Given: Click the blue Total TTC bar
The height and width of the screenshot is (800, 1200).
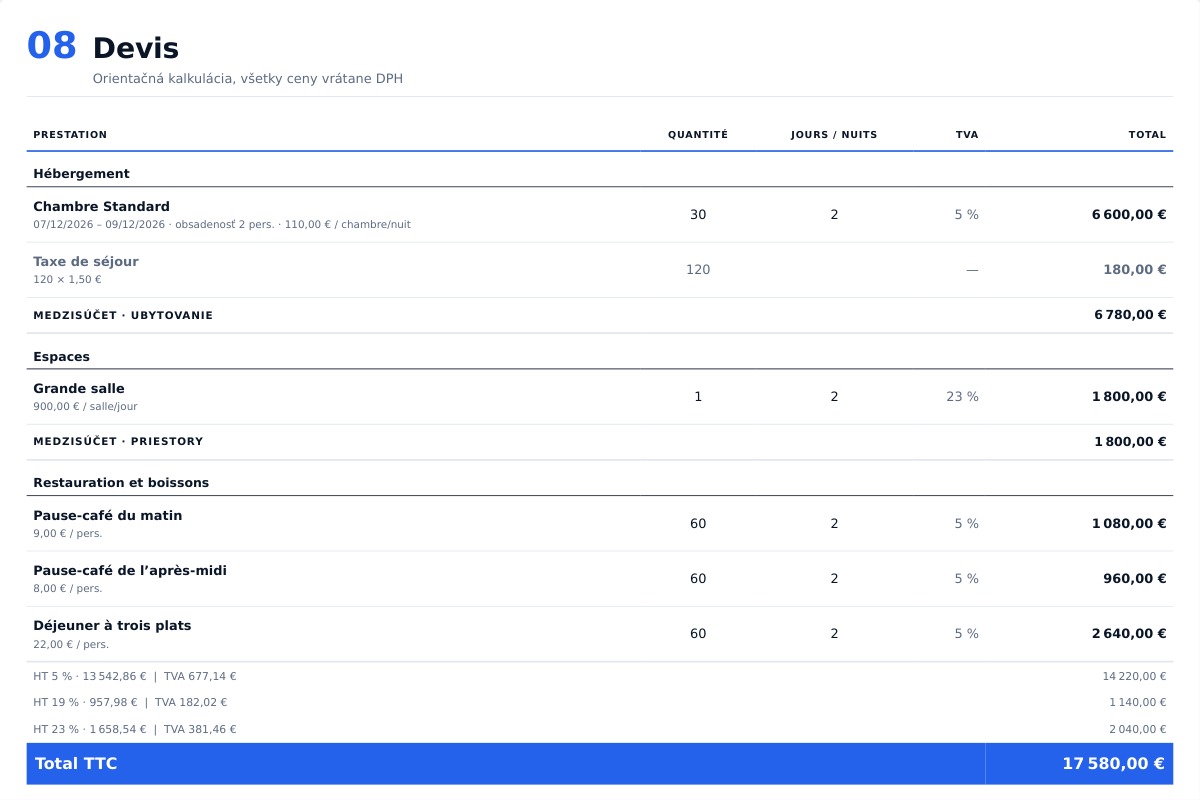Looking at the screenshot, I should click(x=600, y=764).
